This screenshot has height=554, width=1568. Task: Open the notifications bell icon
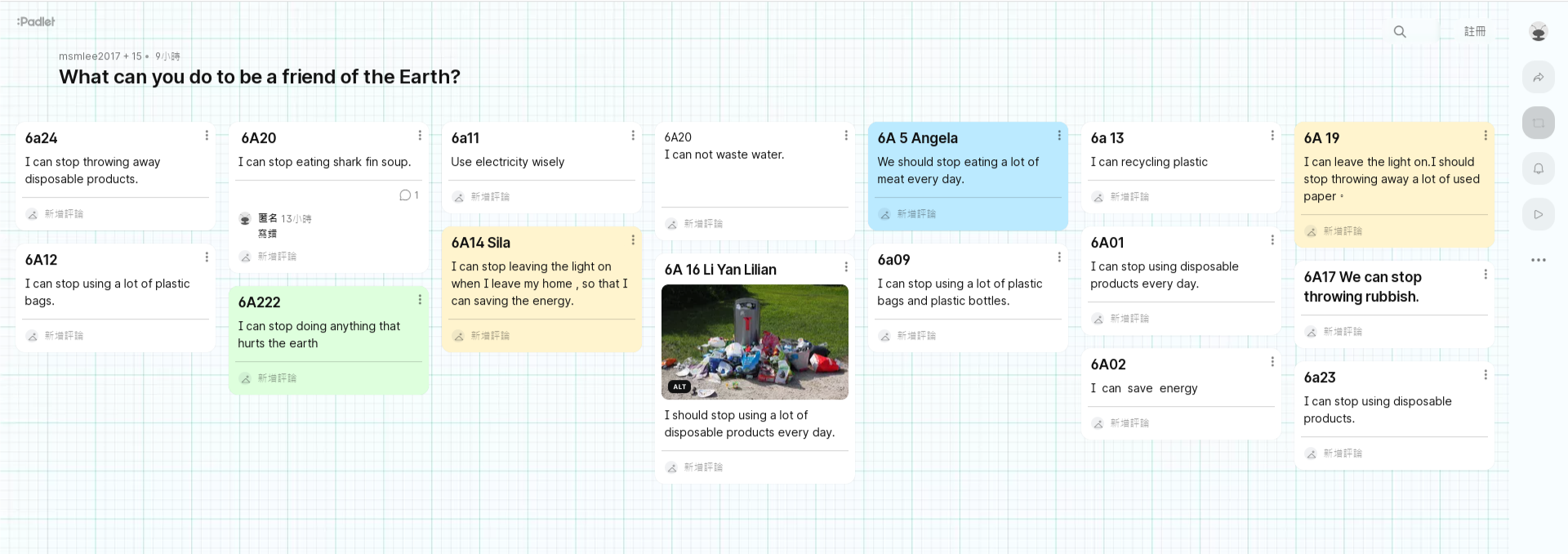1538,169
